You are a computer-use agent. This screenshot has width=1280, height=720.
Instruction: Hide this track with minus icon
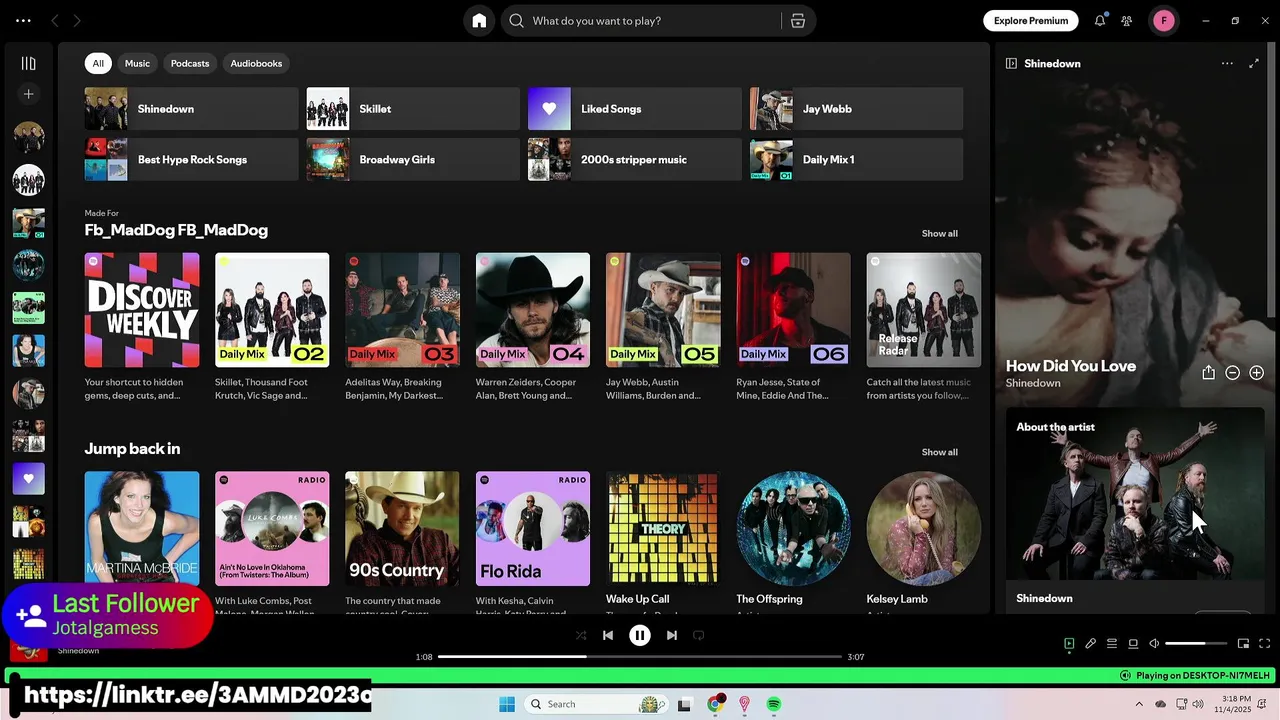[x=1233, y=372]
